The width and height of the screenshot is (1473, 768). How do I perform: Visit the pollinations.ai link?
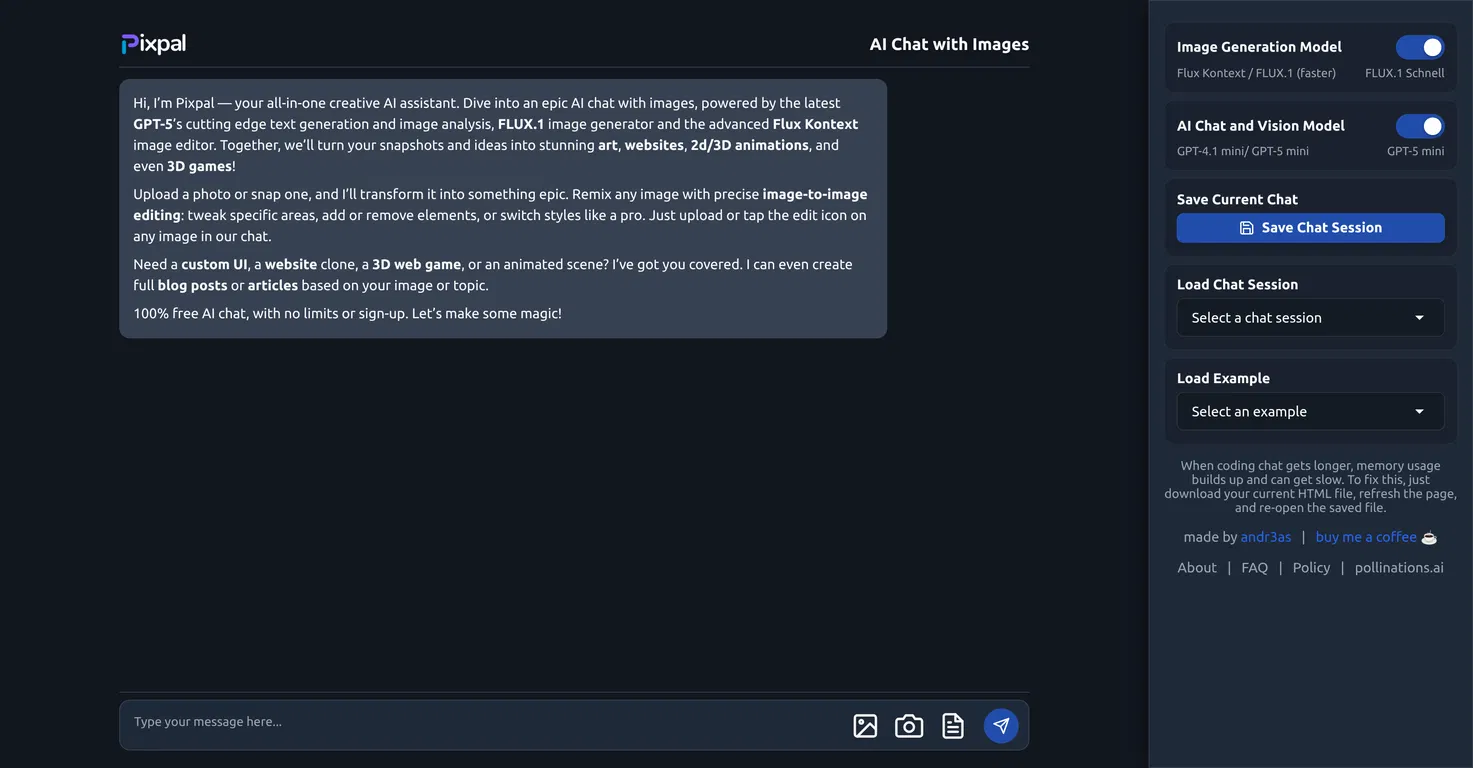pyautogui.click(x=1399, y=568)
